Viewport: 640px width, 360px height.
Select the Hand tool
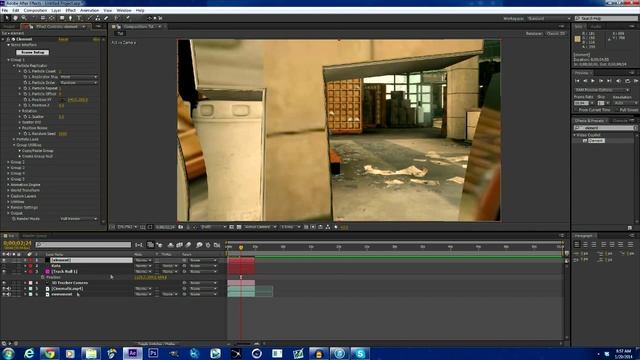click(16, 18)
